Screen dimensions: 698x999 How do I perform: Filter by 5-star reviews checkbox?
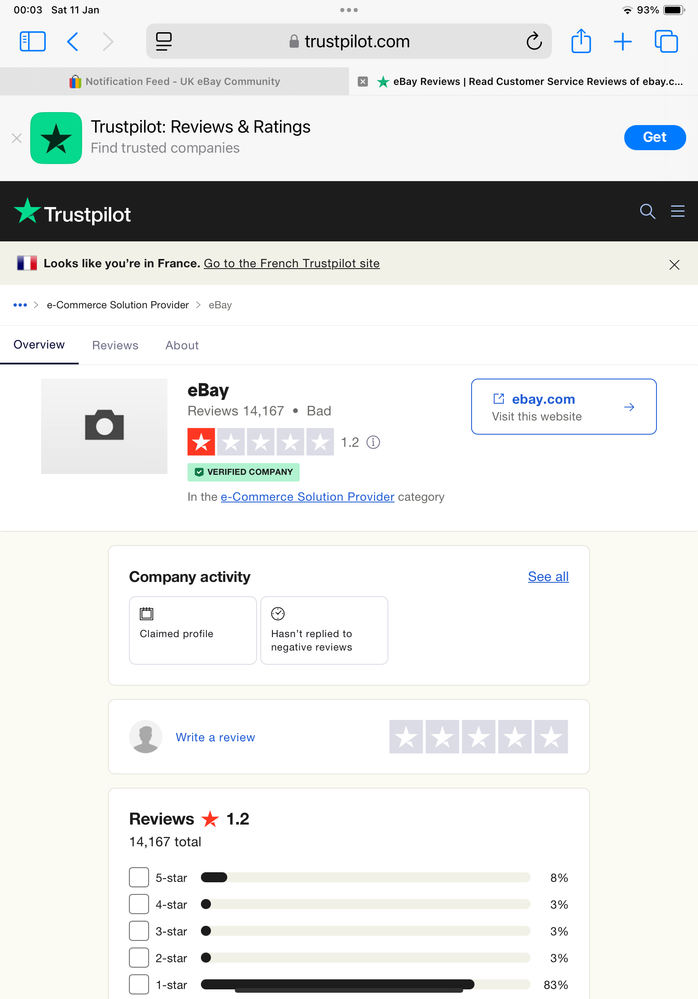[139, 877]
